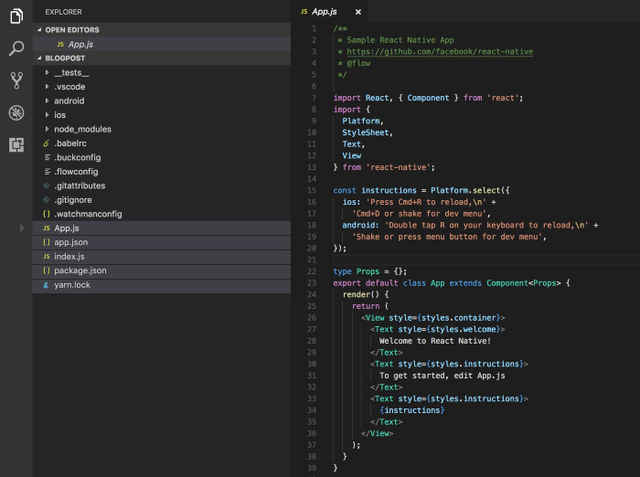
Task: Click the JS icon beside App.js in the BLOGPOST tree
Action: tap(47, 228)
